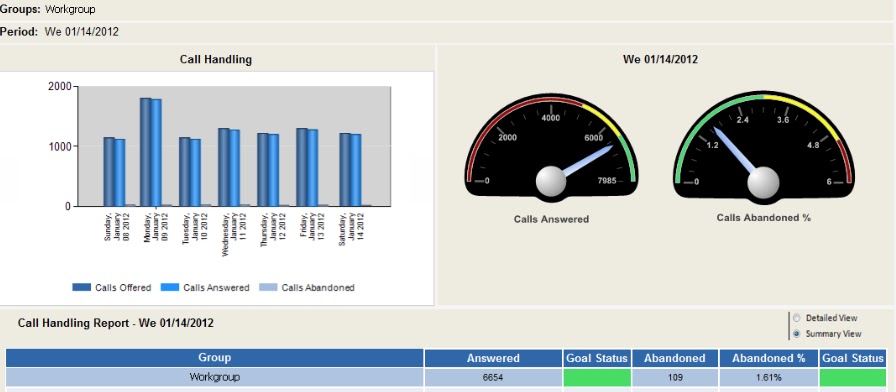Click the Workgroup row in the report table
This screenshot has height=392, width=896.
[446, 377]
